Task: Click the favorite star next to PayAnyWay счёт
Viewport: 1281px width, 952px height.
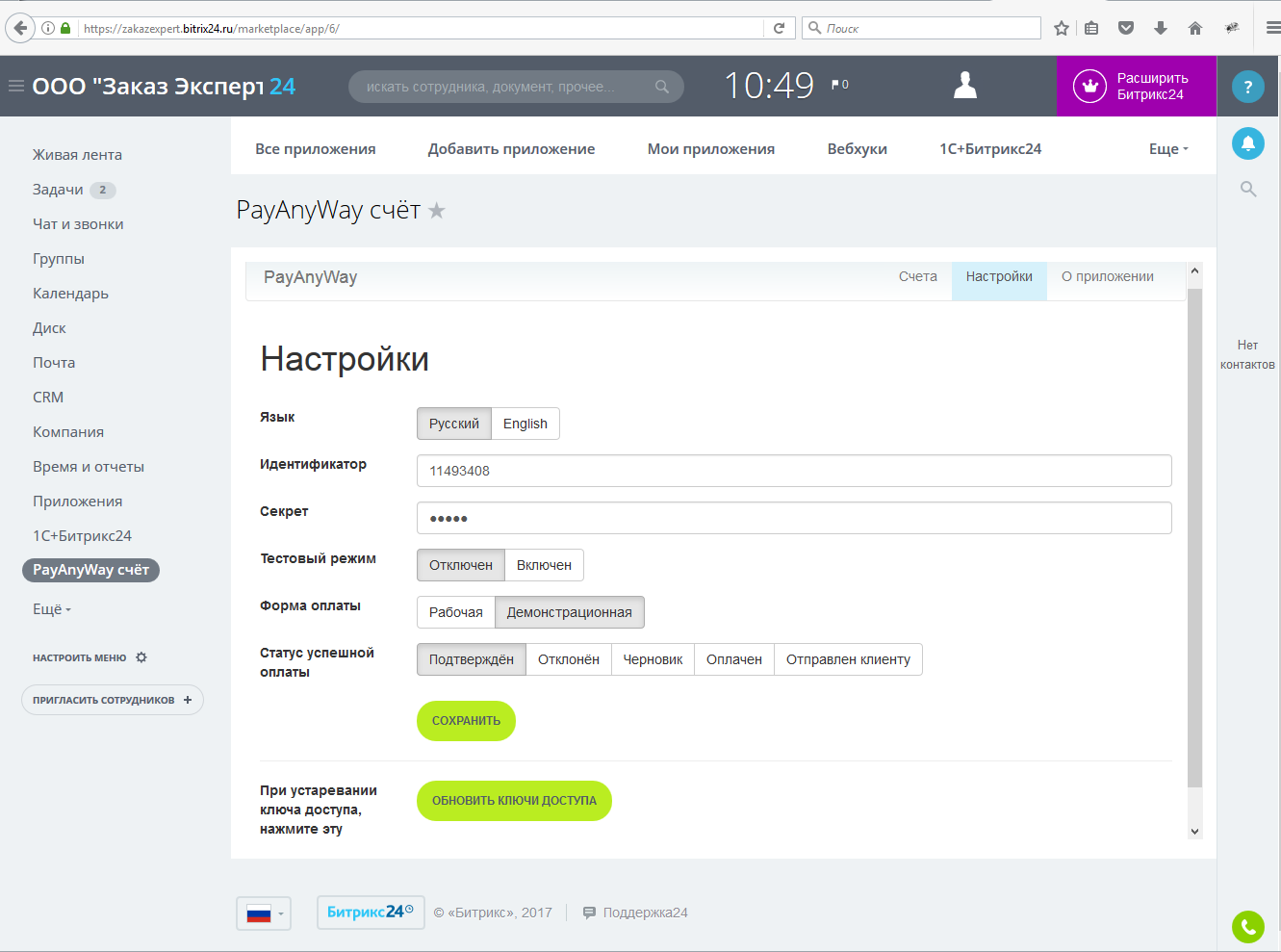Action: (x=437, y=211)
